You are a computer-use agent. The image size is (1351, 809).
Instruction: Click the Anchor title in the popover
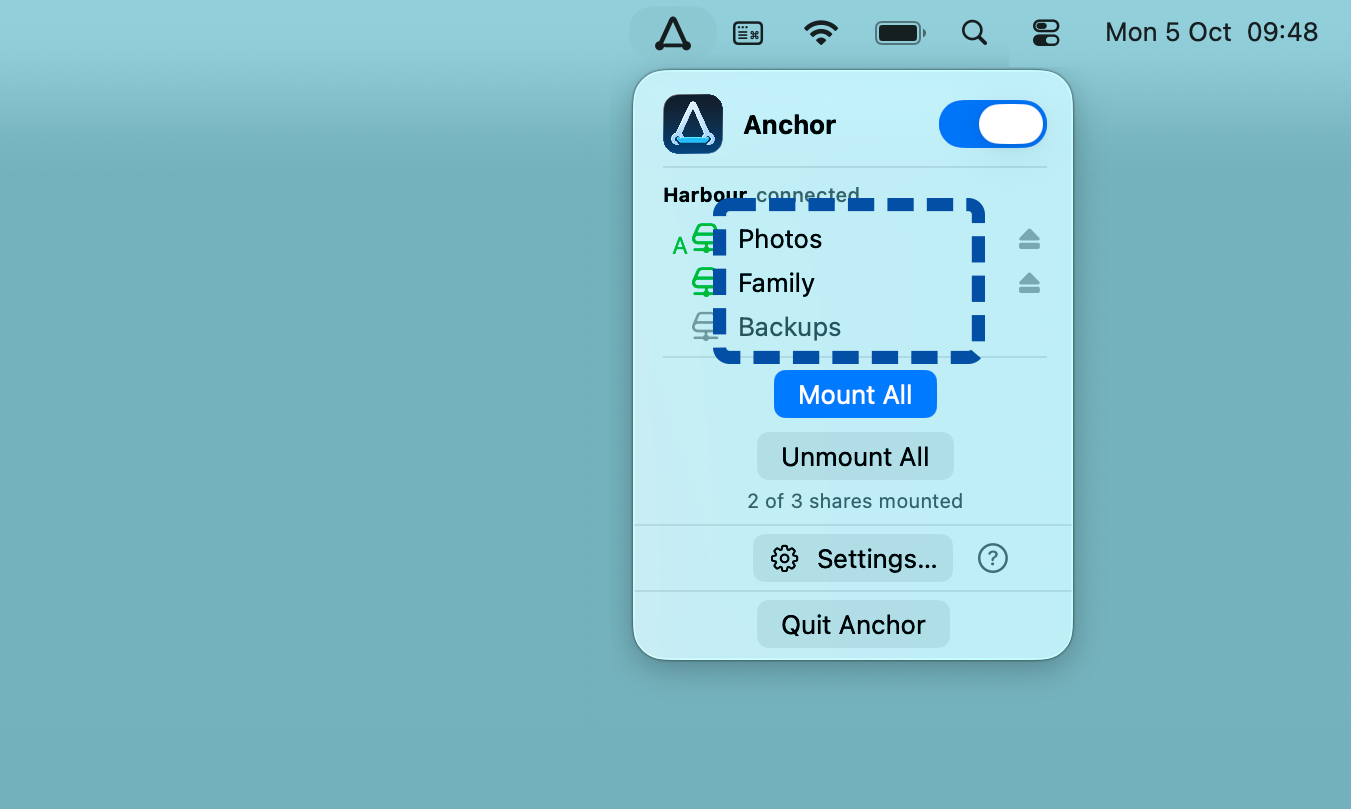790,125
